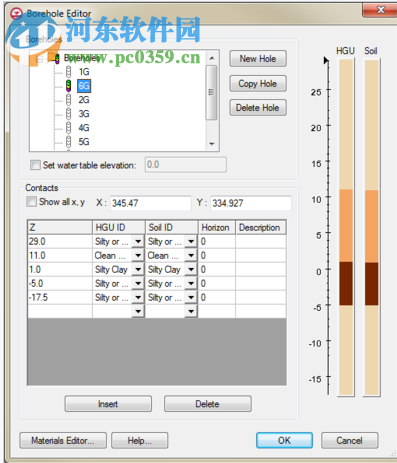Select borehole 5G in the tree
The height and width of the screenshot is (463, 397).
click(84, 142)
